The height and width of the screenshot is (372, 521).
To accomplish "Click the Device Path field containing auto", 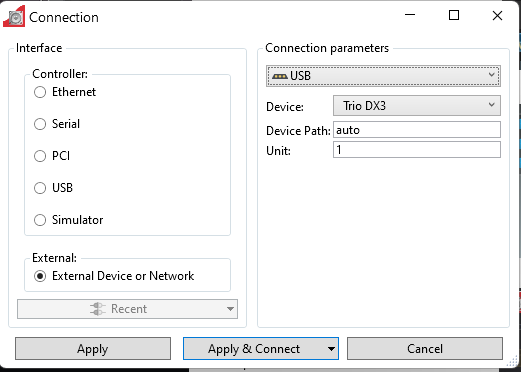I will (417, 130).
